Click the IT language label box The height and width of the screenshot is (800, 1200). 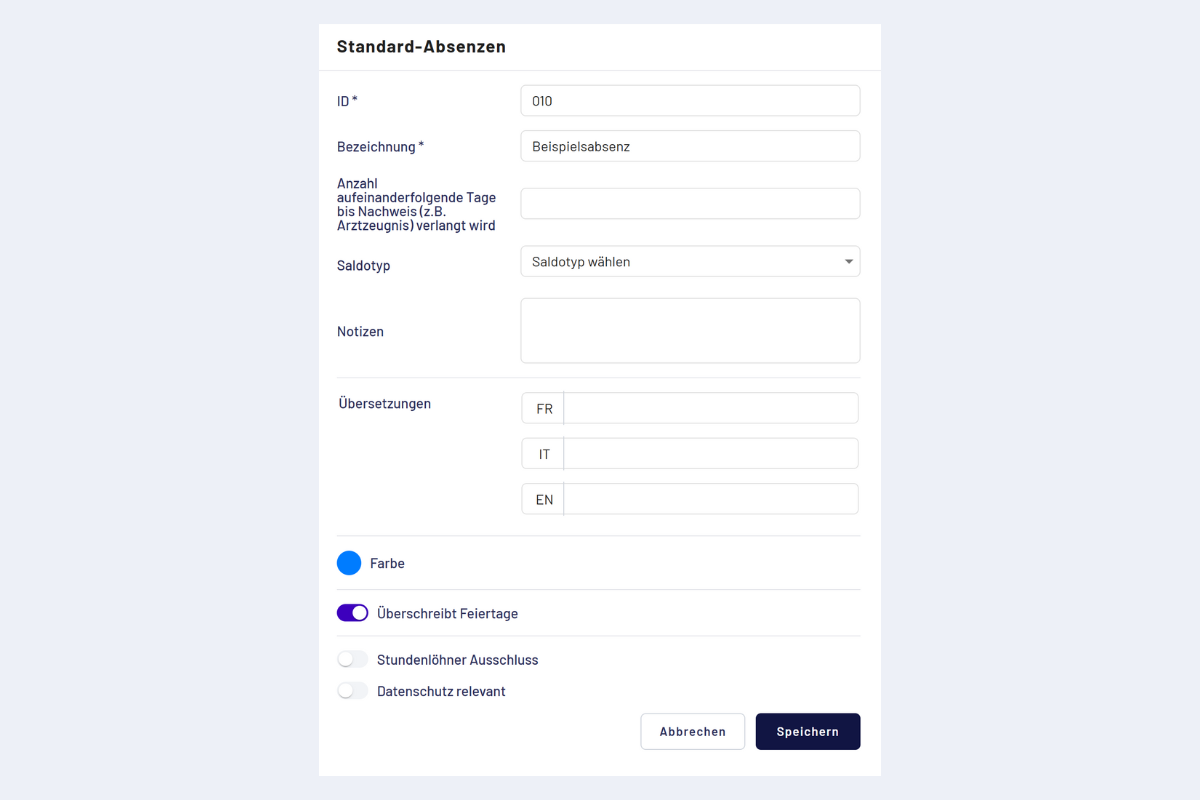(544, 454)
